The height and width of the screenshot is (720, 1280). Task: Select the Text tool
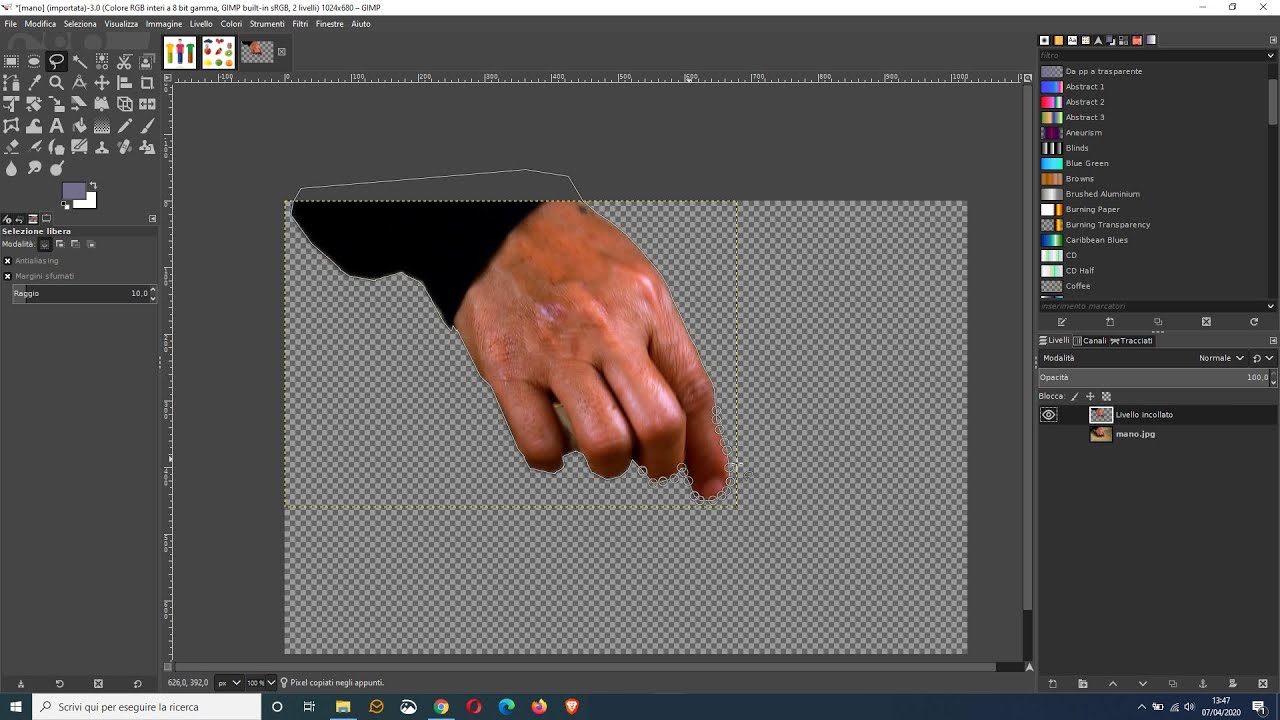(56, 126)
